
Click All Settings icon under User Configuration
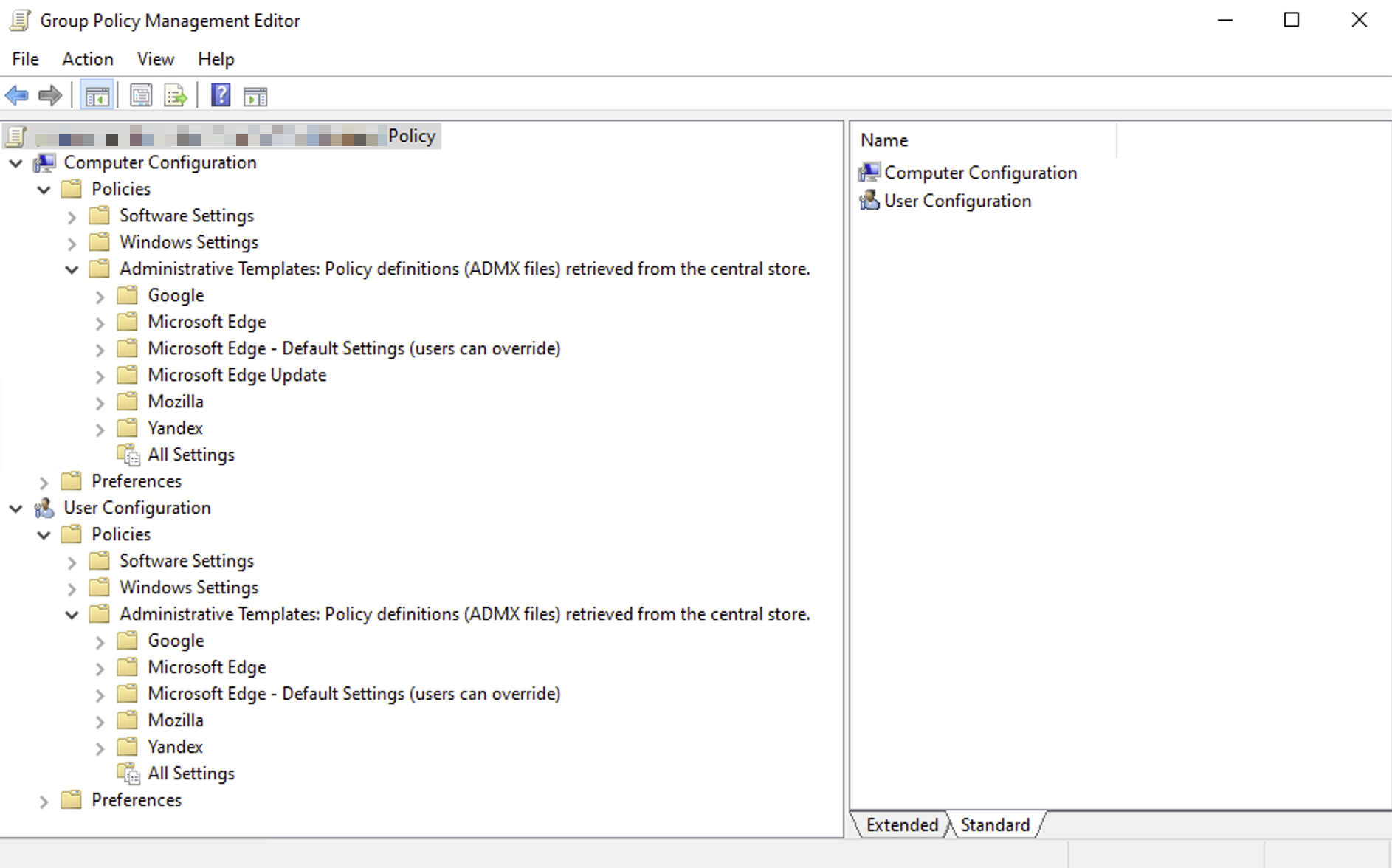pos(128,774)
